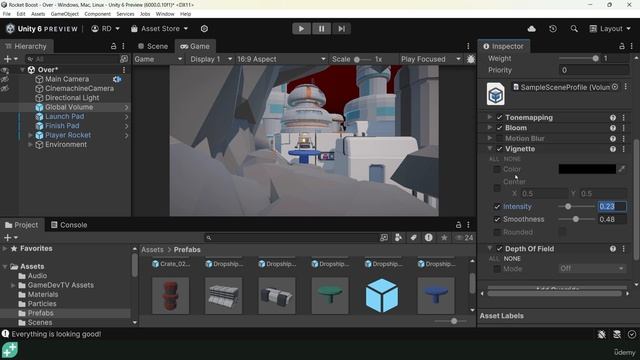Viewport: 640px width, 360px height.
Task: Open the Play Focused dropdown
Action: [431, 59]
